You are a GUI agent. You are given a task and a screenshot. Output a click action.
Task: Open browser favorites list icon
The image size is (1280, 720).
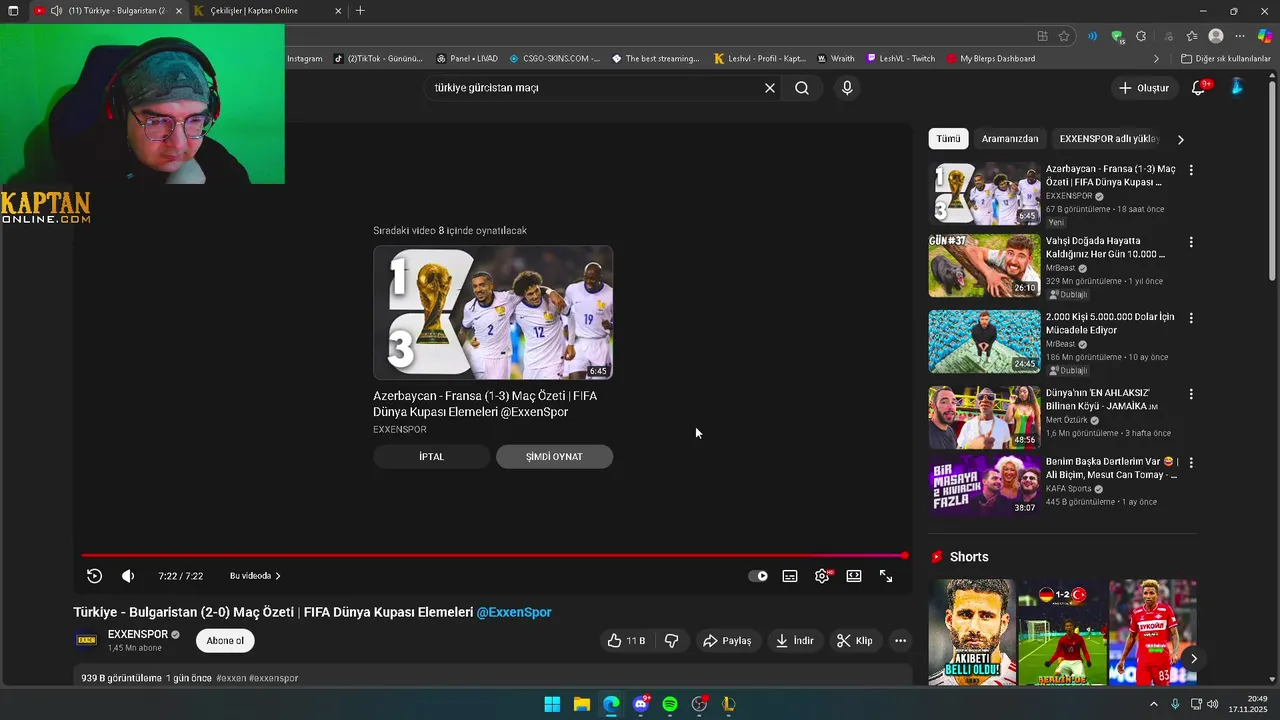pyautogui.click(x=1191, y=36)
